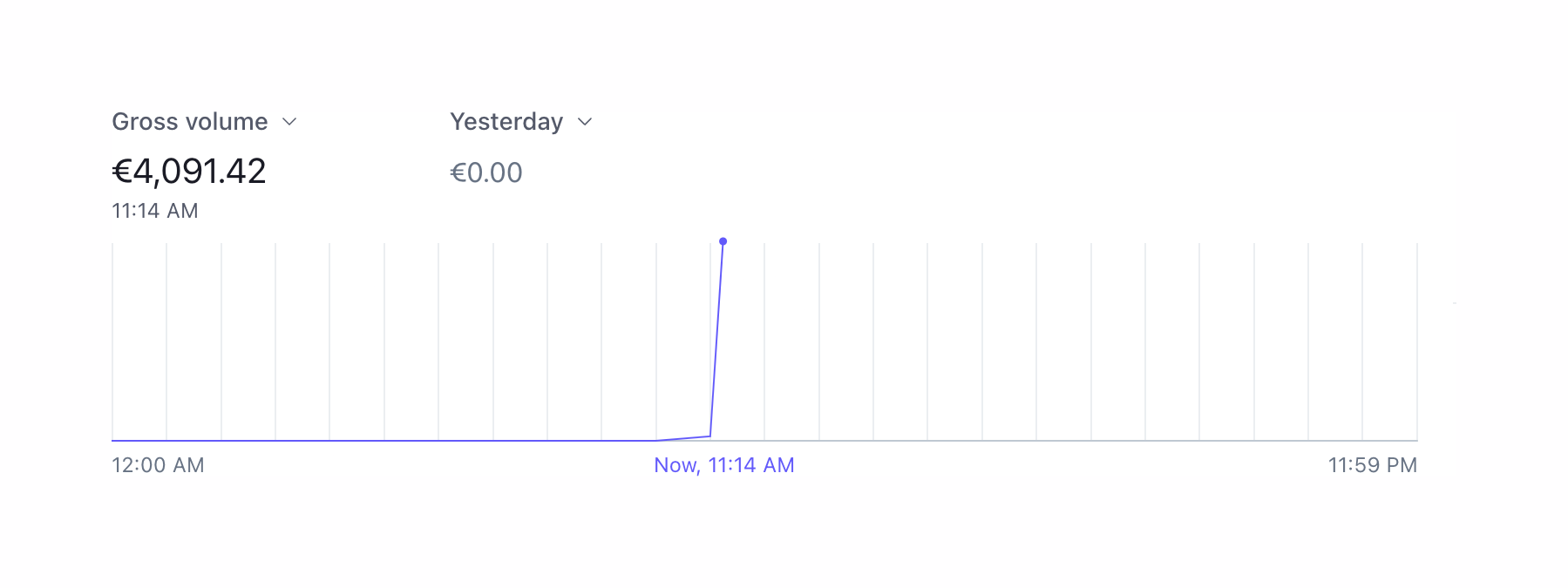Click the Yesterday comparison label

coord(506,122)
